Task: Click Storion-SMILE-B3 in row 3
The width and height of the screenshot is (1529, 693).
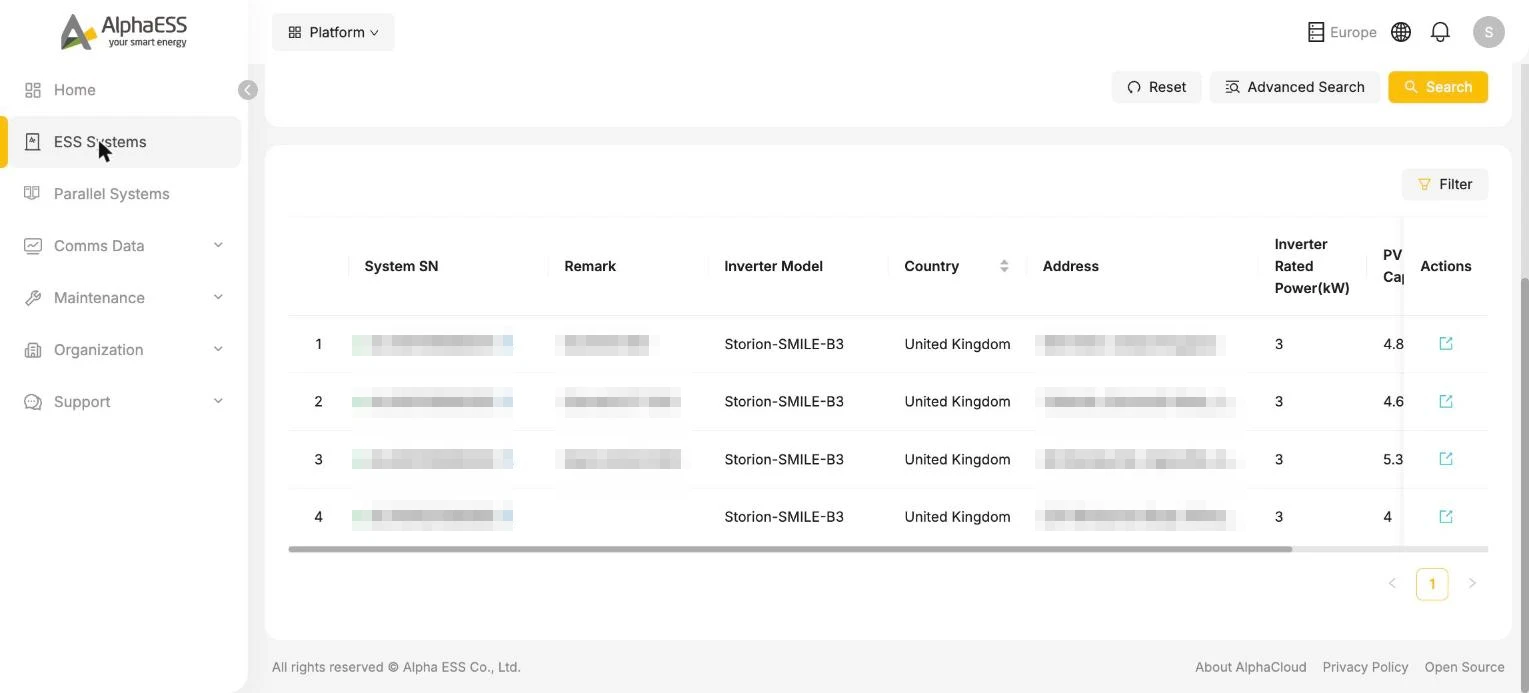Action: click(x=784, y=459)
